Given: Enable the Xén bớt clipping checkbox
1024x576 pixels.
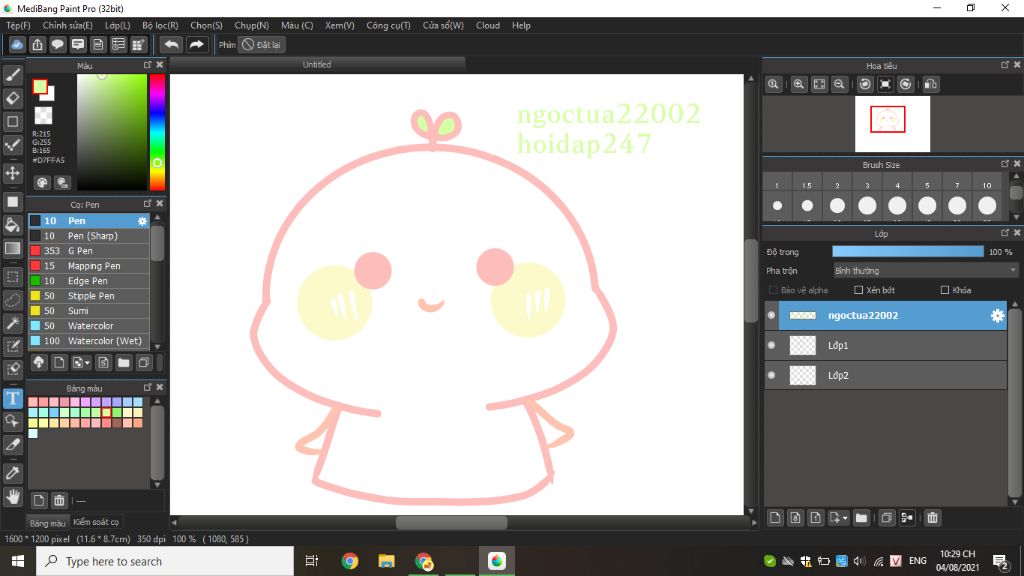Looking at the screenshot, I should coord(859,290).
